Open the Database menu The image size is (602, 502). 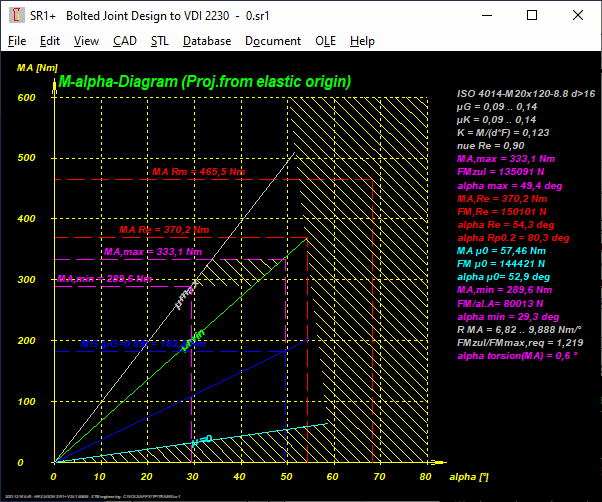tap(207, 41)
